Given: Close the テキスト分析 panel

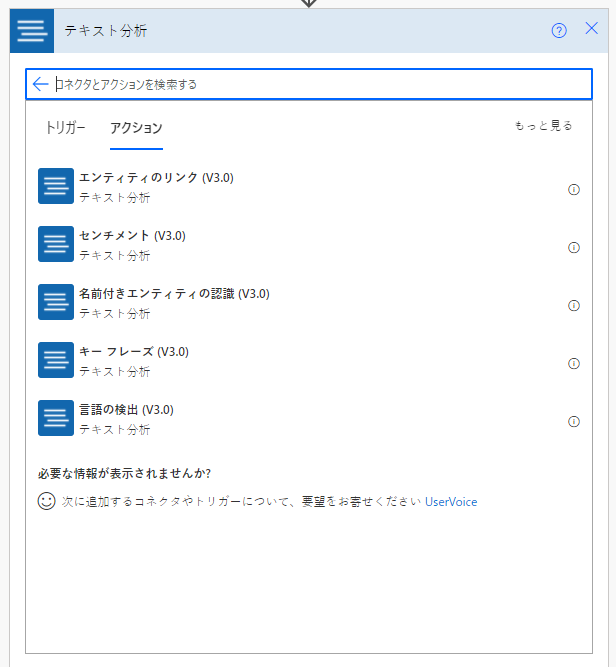Looking at the screenshot, I should click(591, 29).
